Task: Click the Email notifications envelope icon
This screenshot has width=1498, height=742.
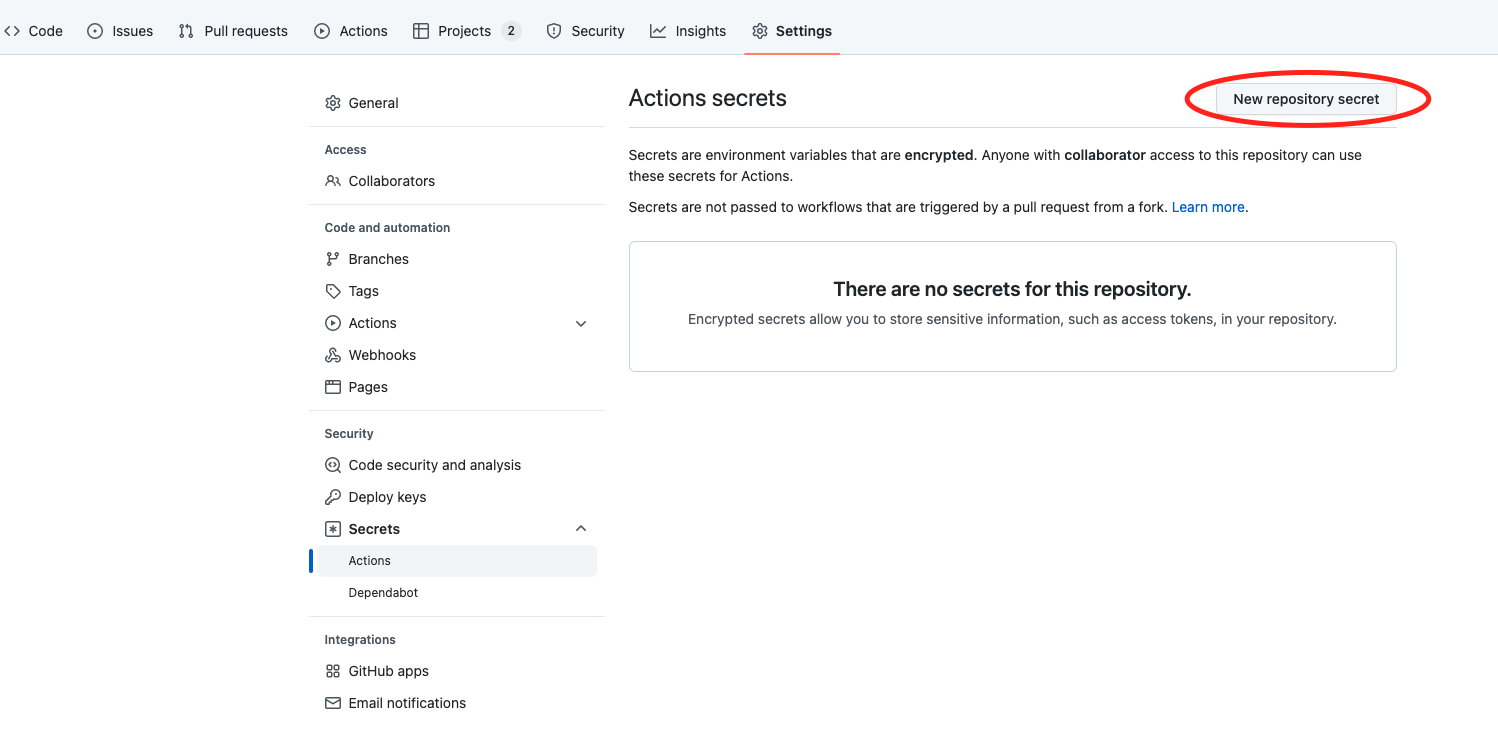Action: pyautogui.click(x=333, y=703)
